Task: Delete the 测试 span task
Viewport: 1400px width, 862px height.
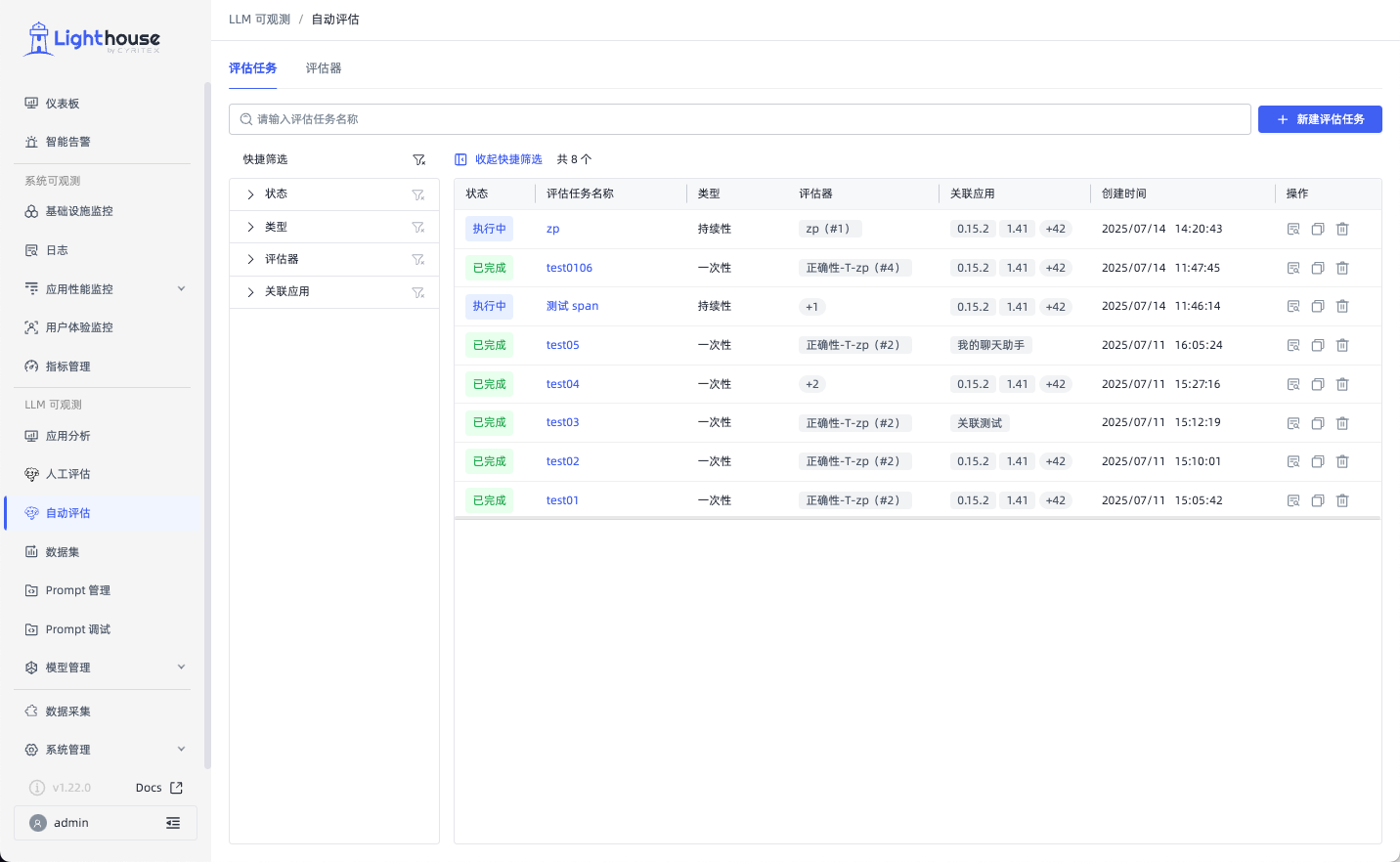Action: pos(1342,306)
